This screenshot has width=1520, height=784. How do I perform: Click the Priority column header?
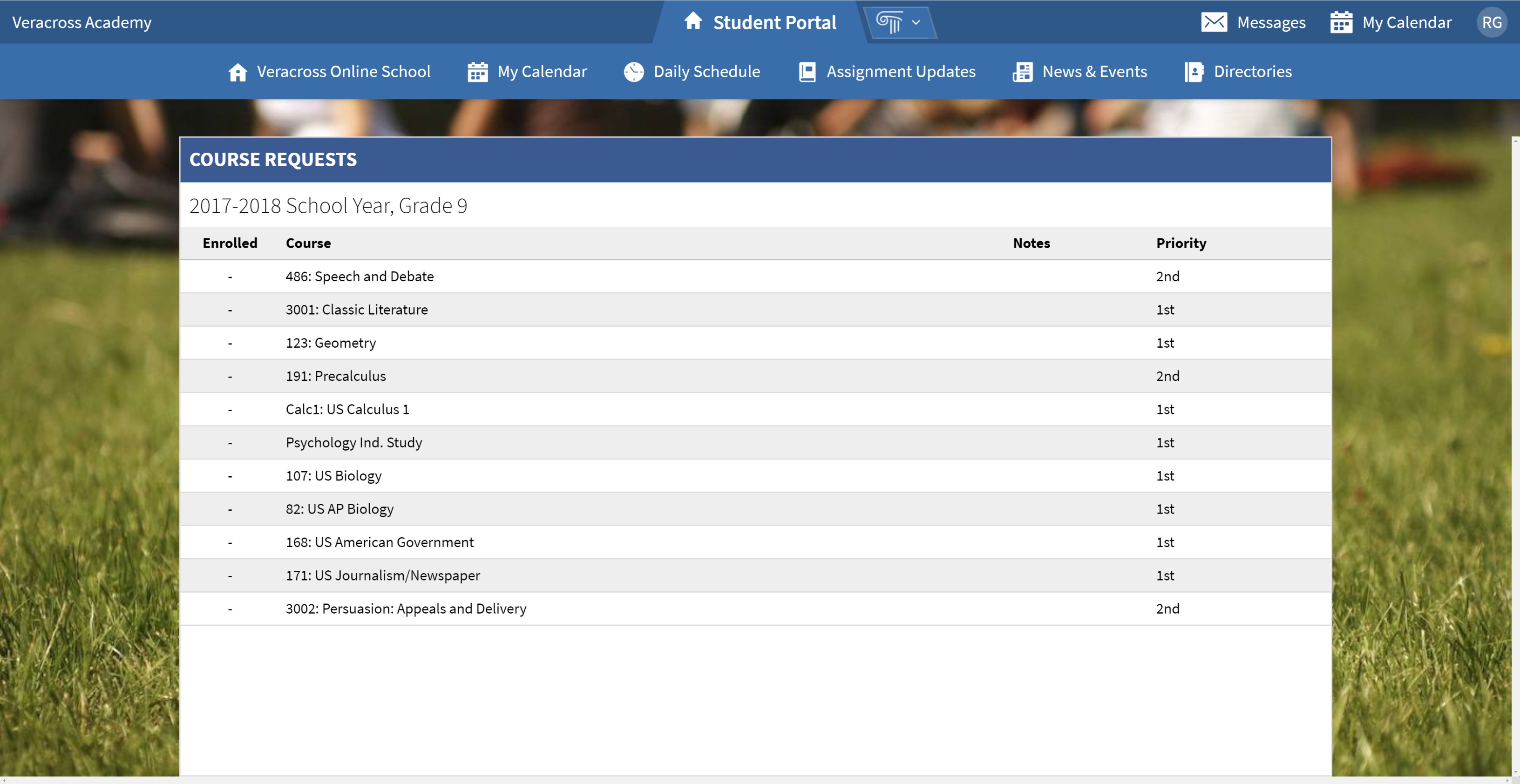[x=1181, y=243]
